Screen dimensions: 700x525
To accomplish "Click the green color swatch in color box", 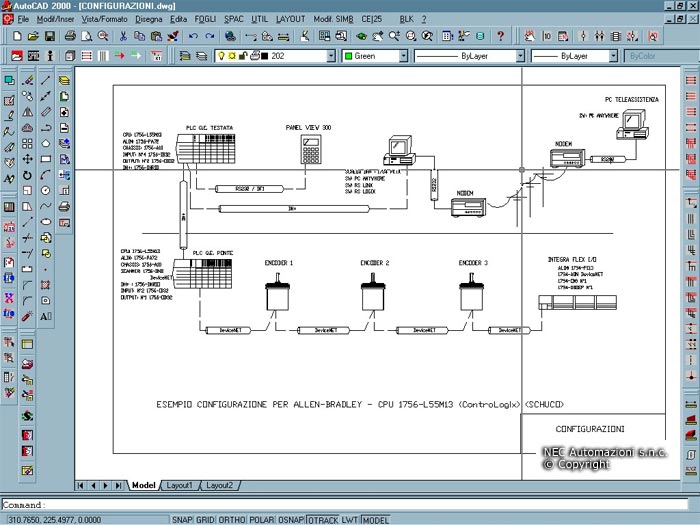I will [x=349, y=56].
